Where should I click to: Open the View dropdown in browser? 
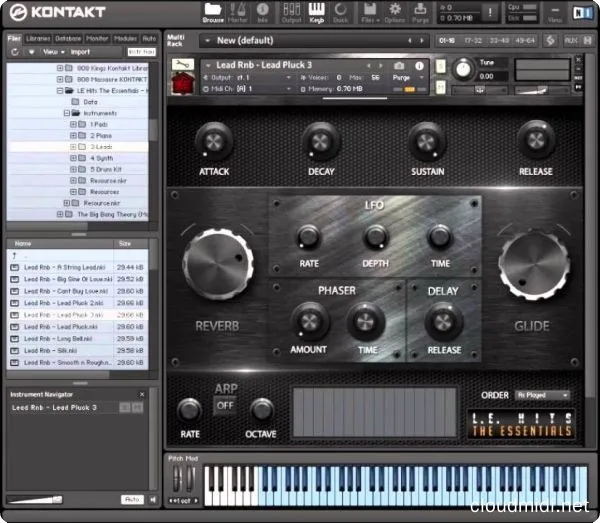53,52
